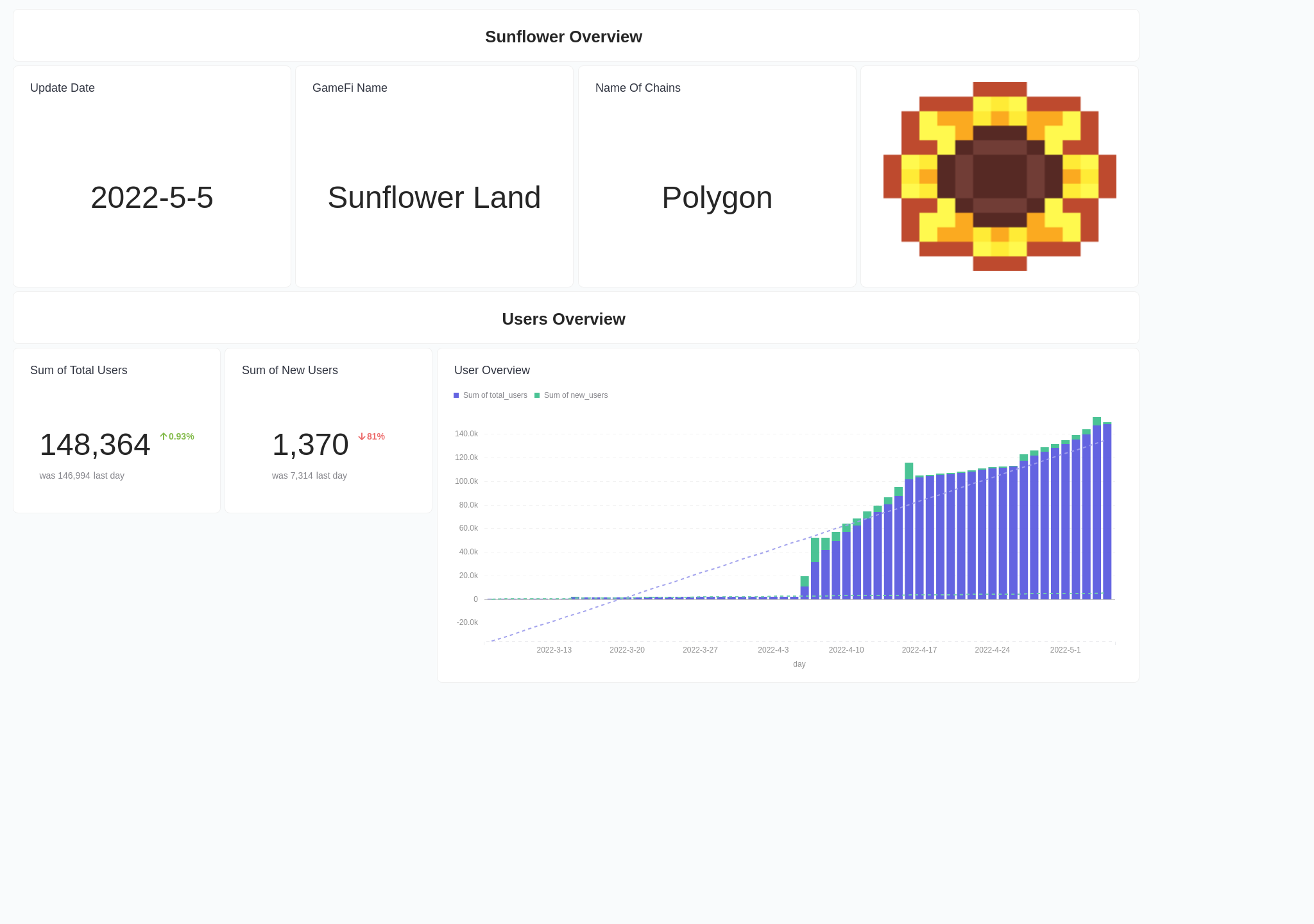Click the red down-arrow trend icon beside 81%
Viewport: 1314px width, 924px height.
tap(362, 436)
